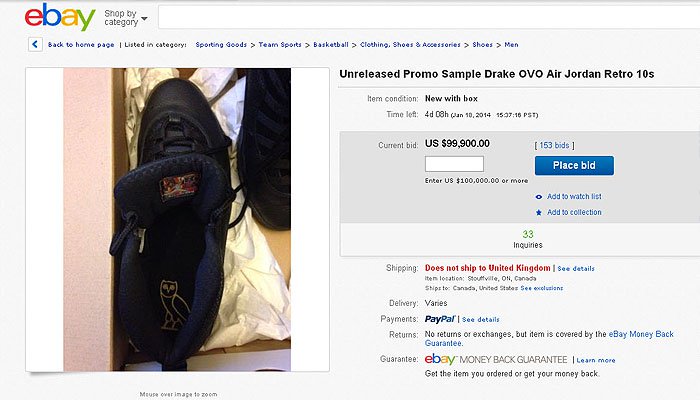Add item to watch list
The height and width of the screenshot is (400, 700).
tap(574, 196)
